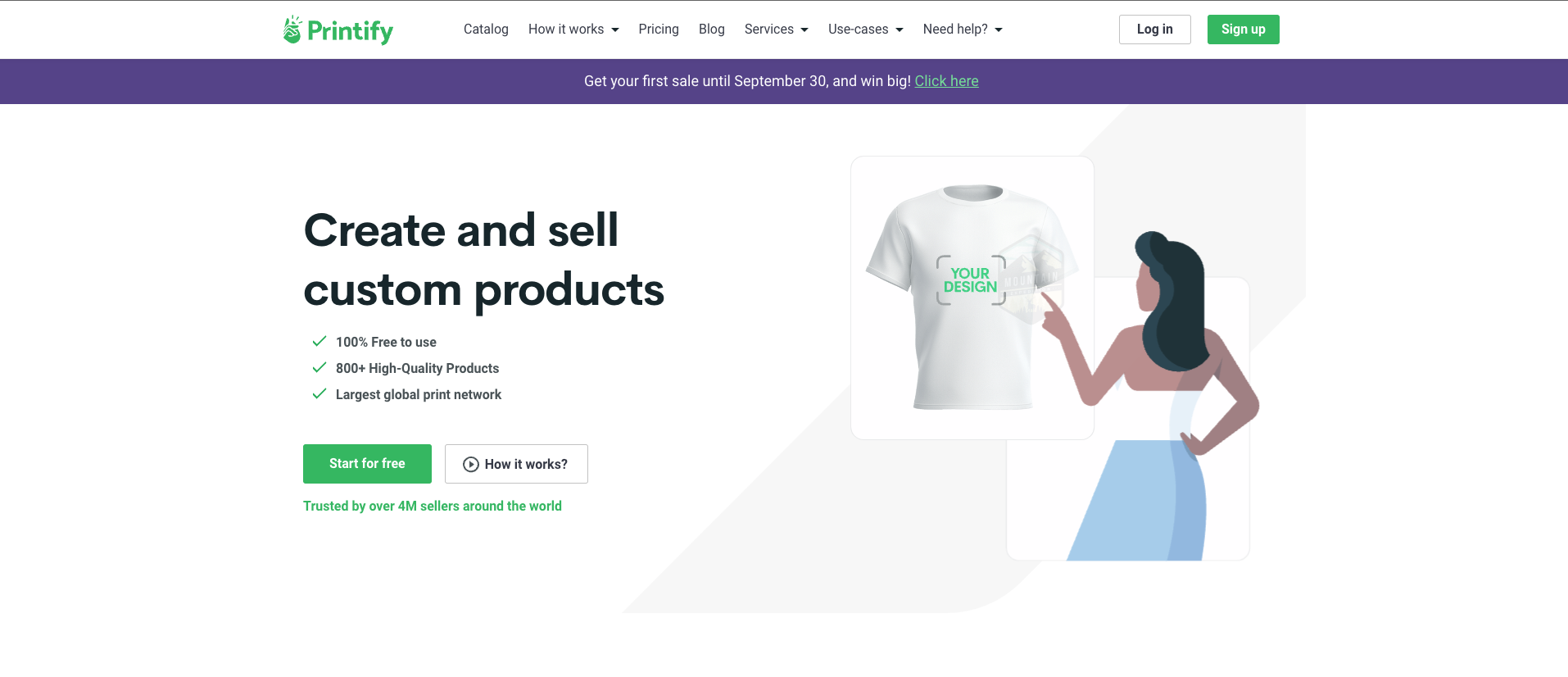Click the Trusted by over 4M sellers text
Image resolution: width=1568 pixels, height=677 pixels.
tap(433, 507)
